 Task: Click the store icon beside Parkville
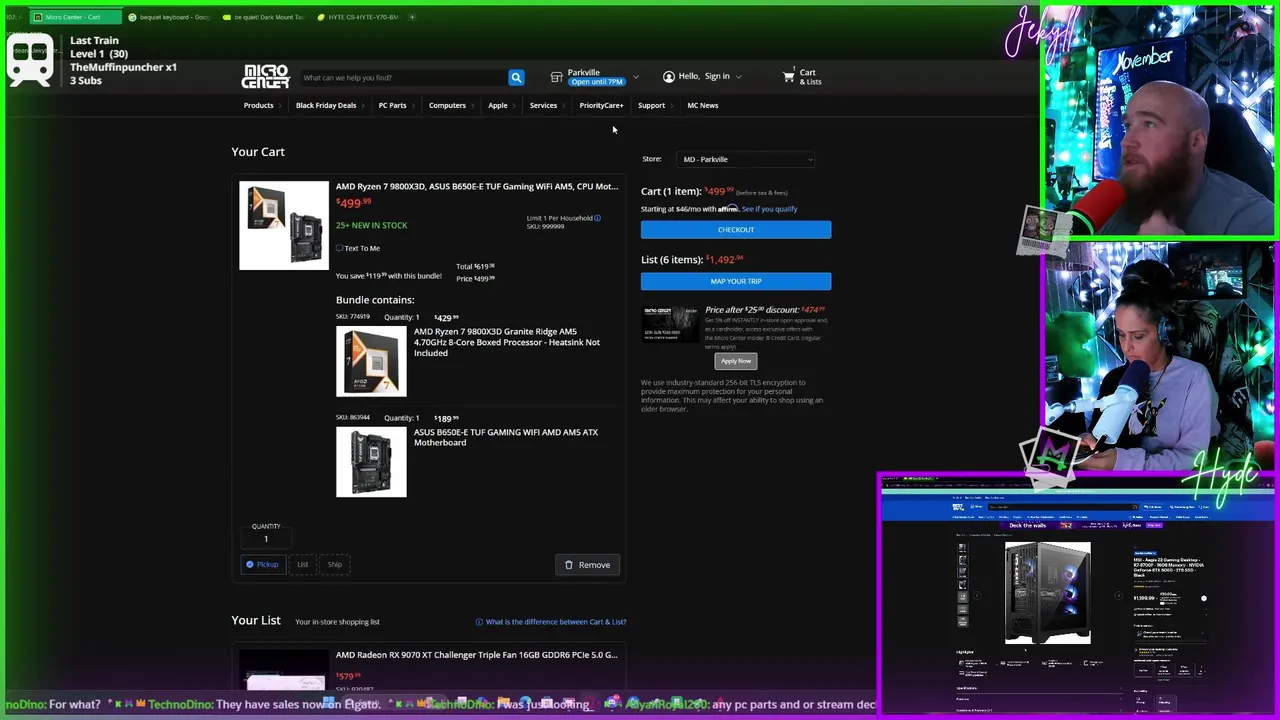(556, 77)
